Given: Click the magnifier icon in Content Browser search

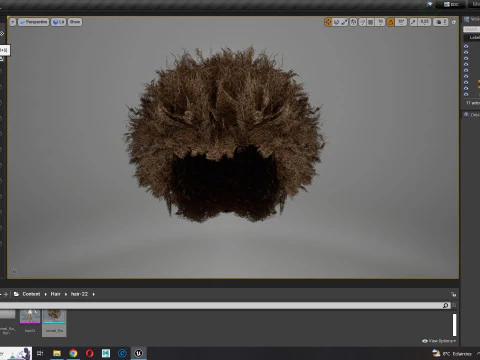Looking at the screenshot, I should [x=446, y=305].
